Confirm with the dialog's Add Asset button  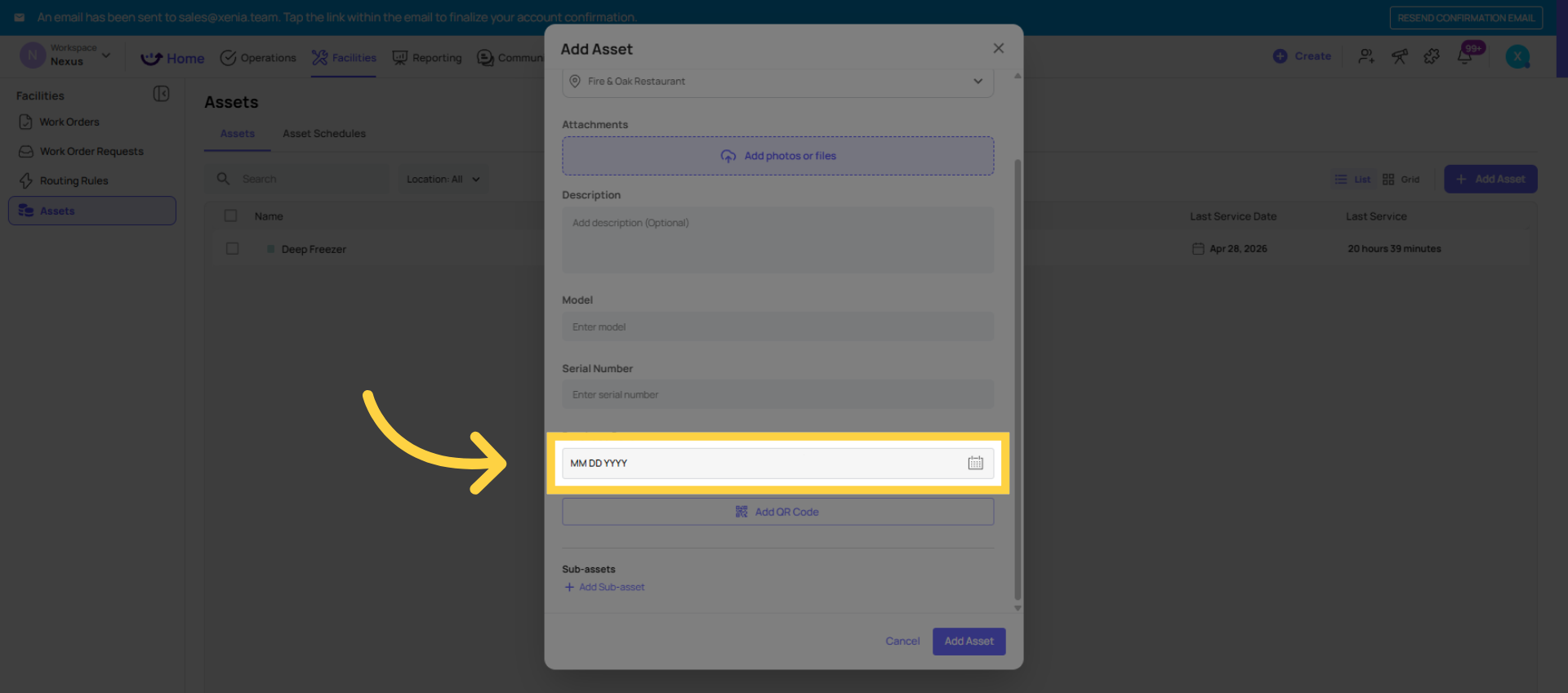point(969,641)
